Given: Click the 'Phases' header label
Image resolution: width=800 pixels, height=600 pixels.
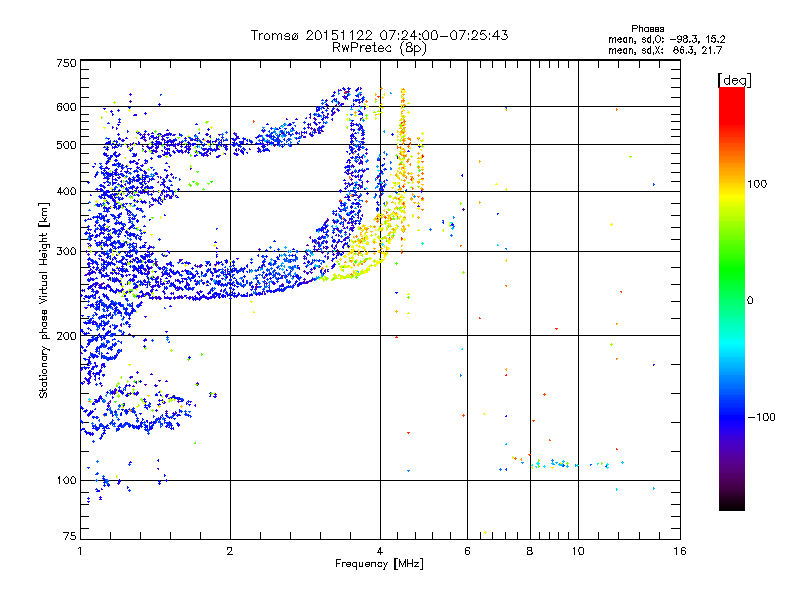Looking at the screenshot, I should tap(647, 29).
